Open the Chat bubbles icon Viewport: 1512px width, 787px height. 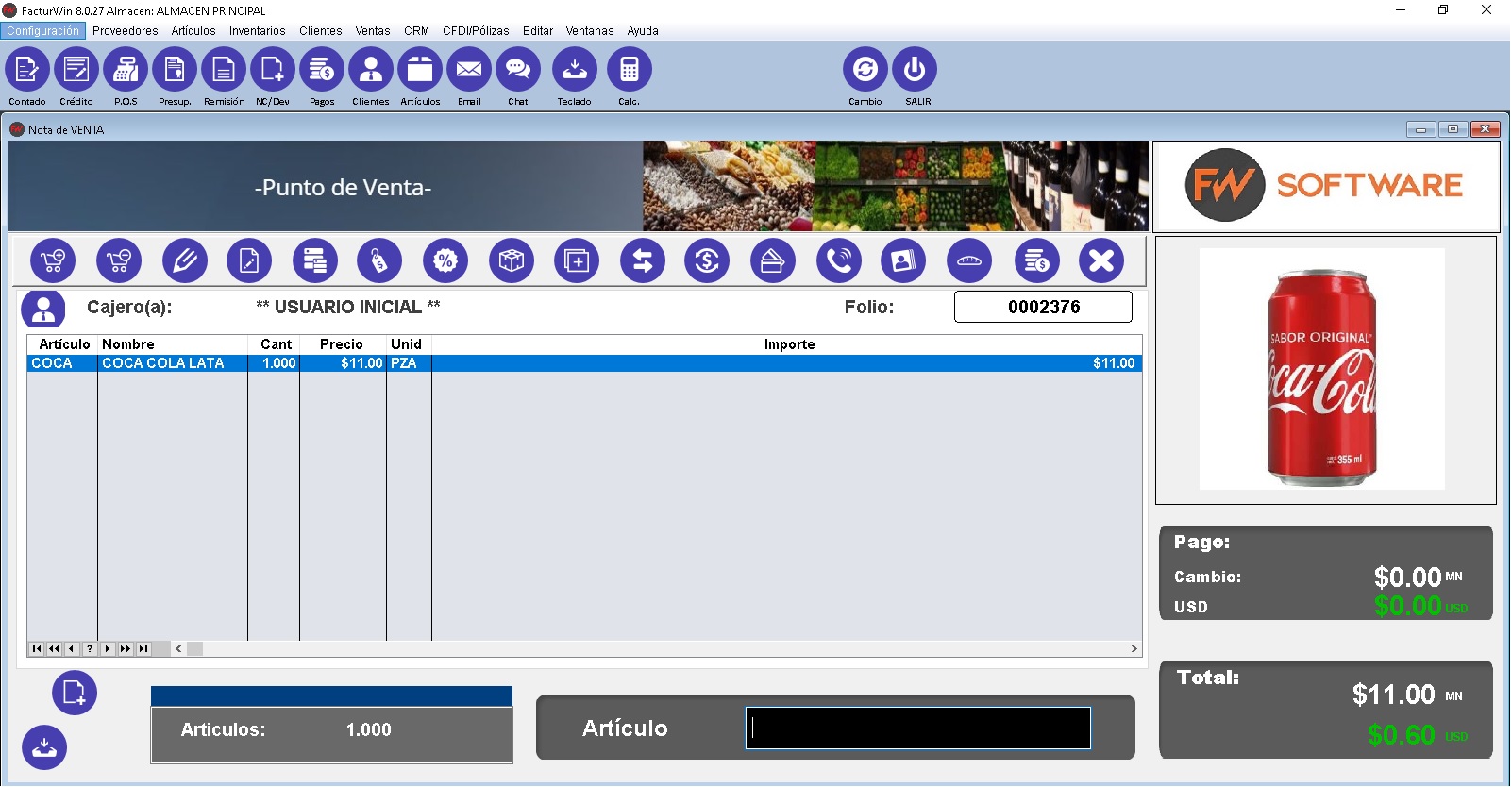518,70
